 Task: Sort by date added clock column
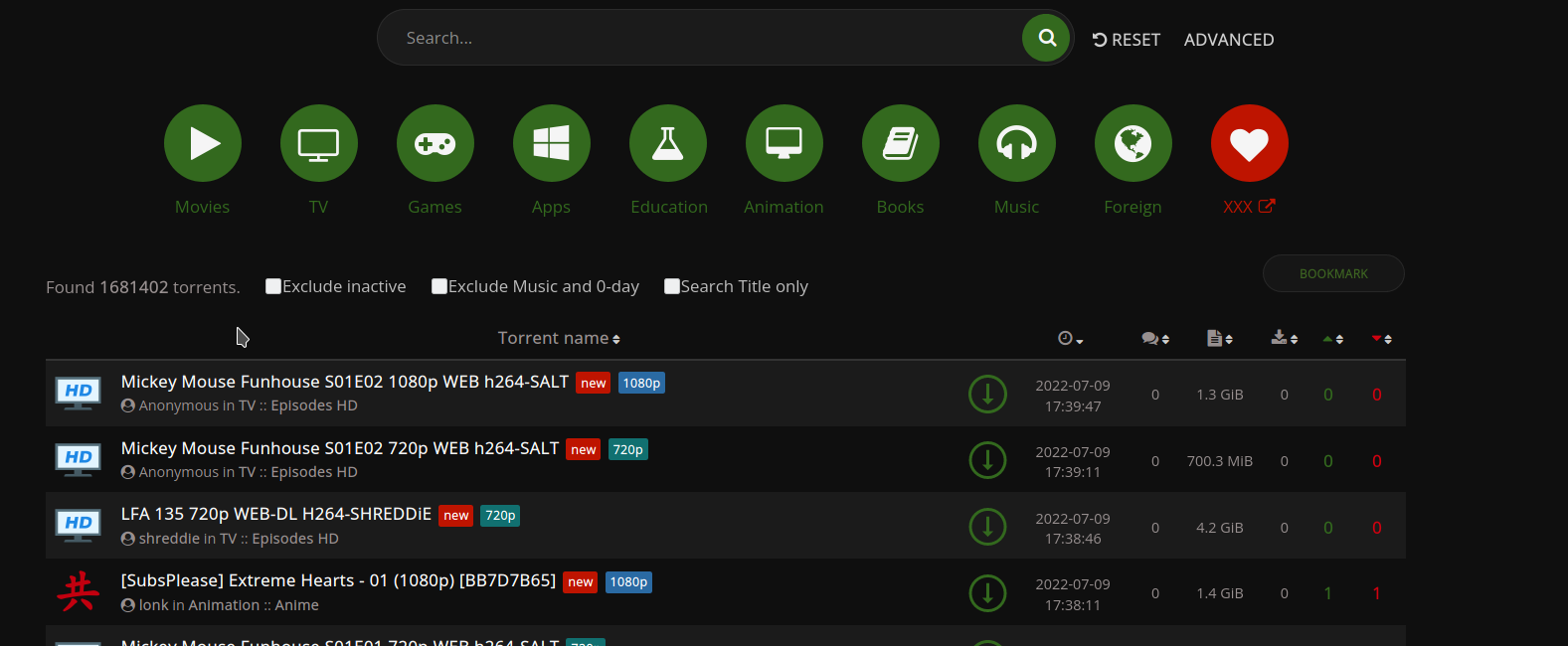(1070, 339)
